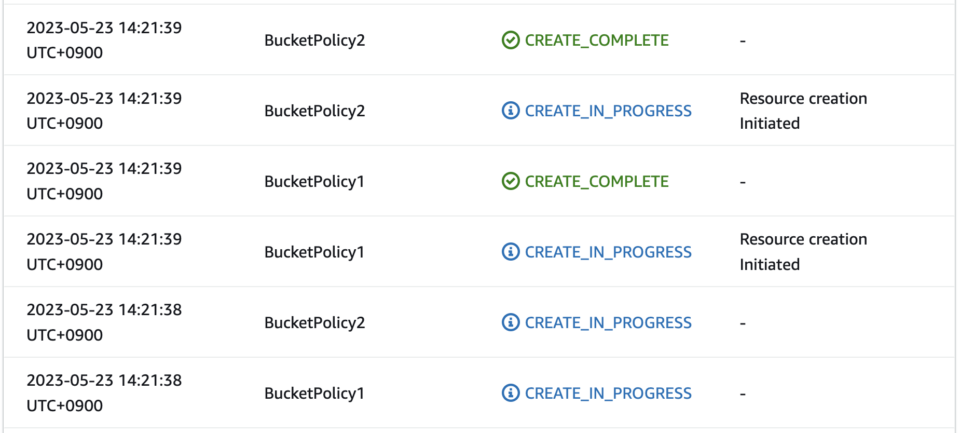The width and height of the screenshot is (960, 433).
Task: Select the BucketPolicy2 name in the 14:21:38 row
Action: [x=315, y=322]
